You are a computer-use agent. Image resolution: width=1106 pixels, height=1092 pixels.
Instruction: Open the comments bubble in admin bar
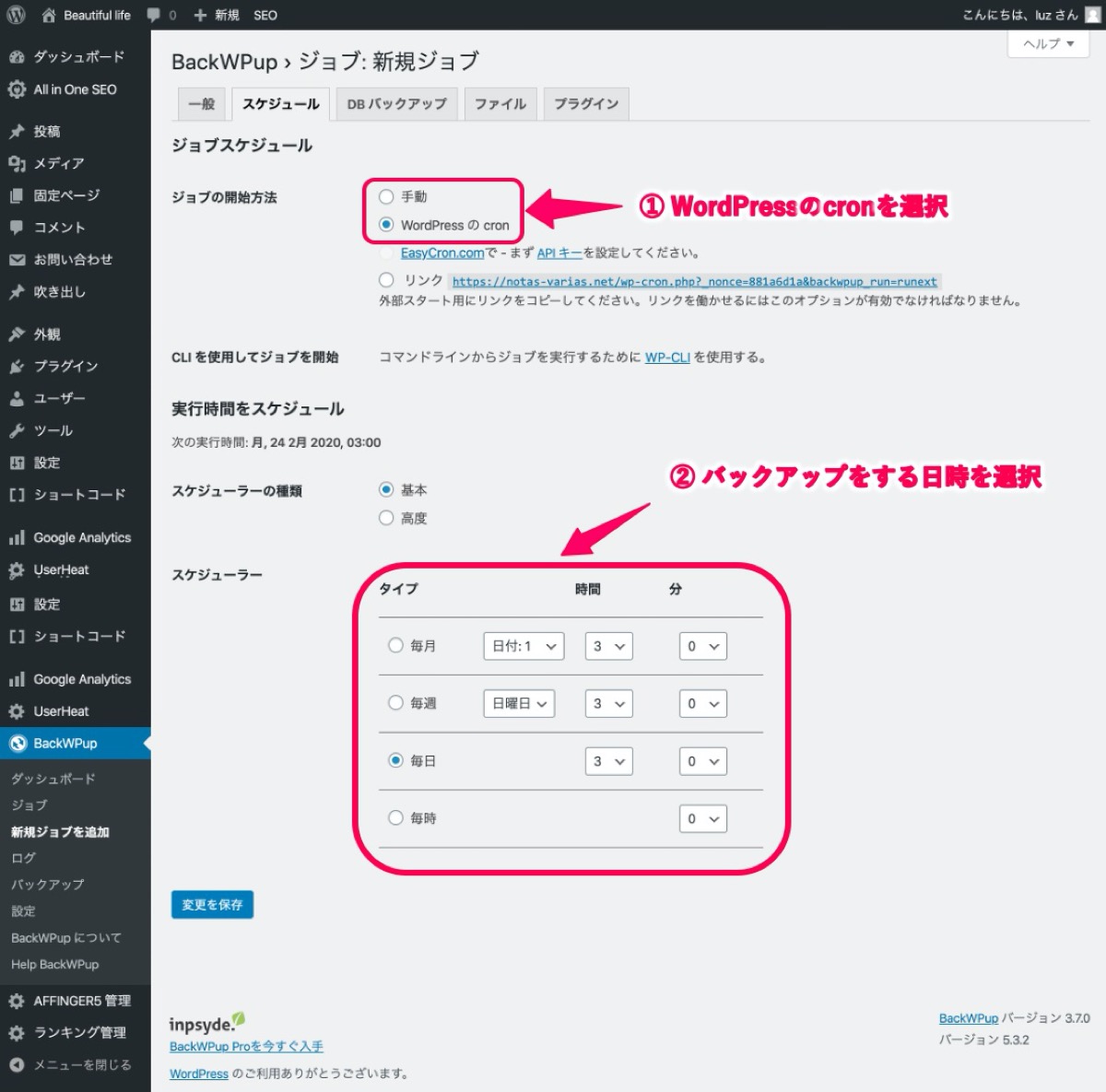click(x=154, y=15)
